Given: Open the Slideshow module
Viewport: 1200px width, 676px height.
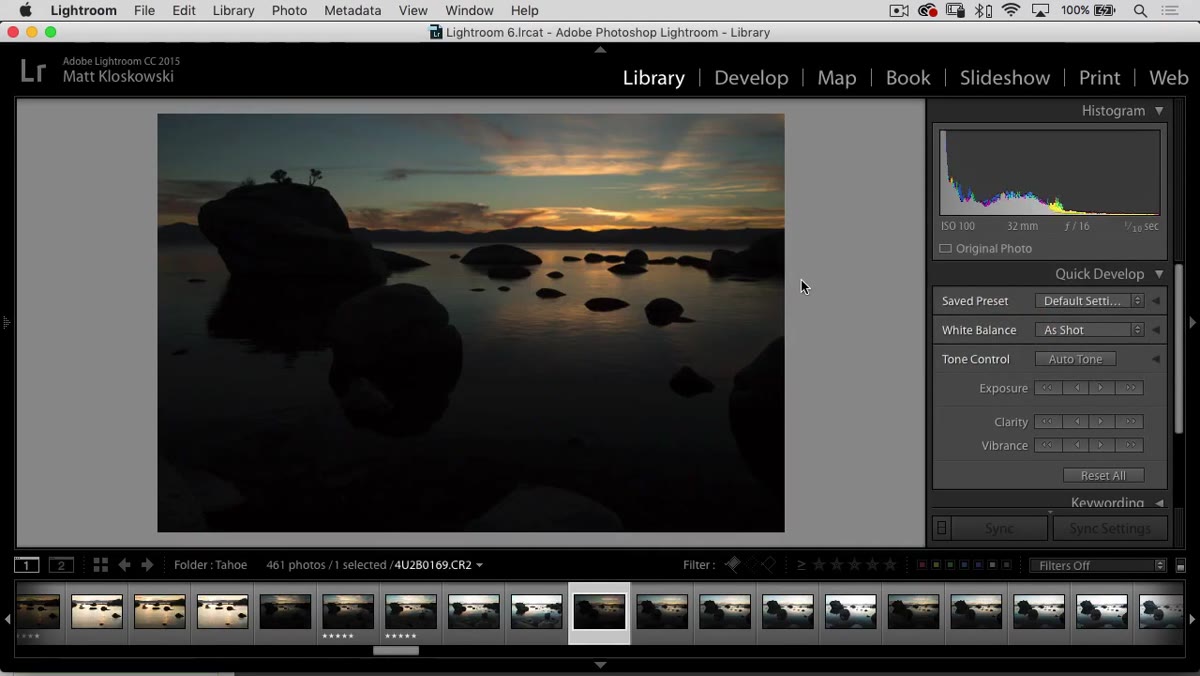Looking at the screenshot, I should point(1005,78).
